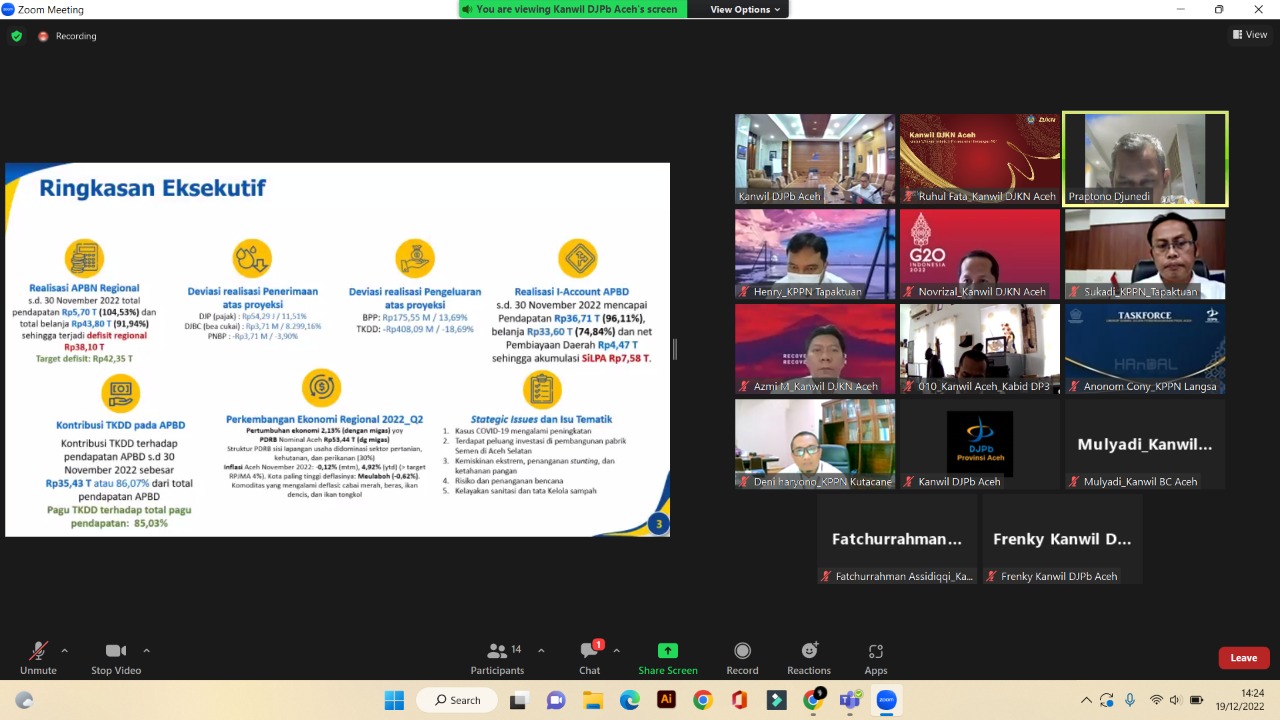This screenshot has width=1280, height=720.
Task: Open the first Google Chrome taskbar icon
Action: 703,700
